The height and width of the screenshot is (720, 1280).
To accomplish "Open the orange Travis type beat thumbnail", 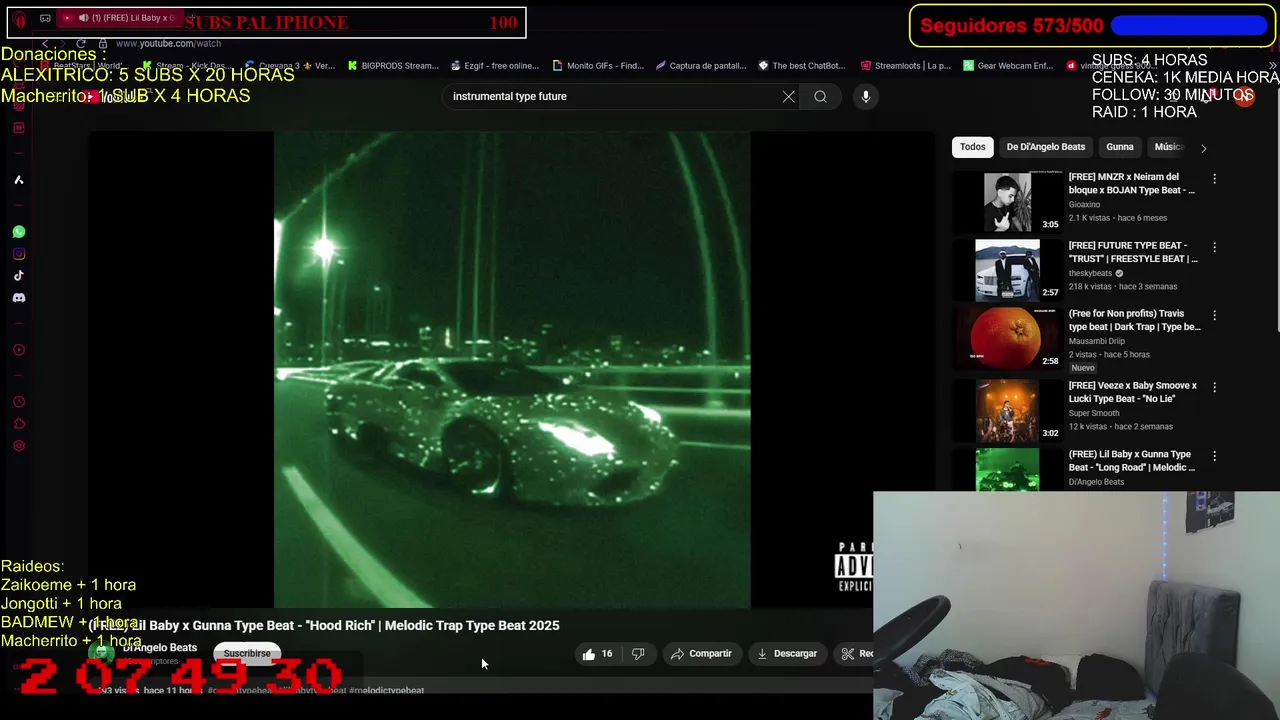I will 1007,338.
